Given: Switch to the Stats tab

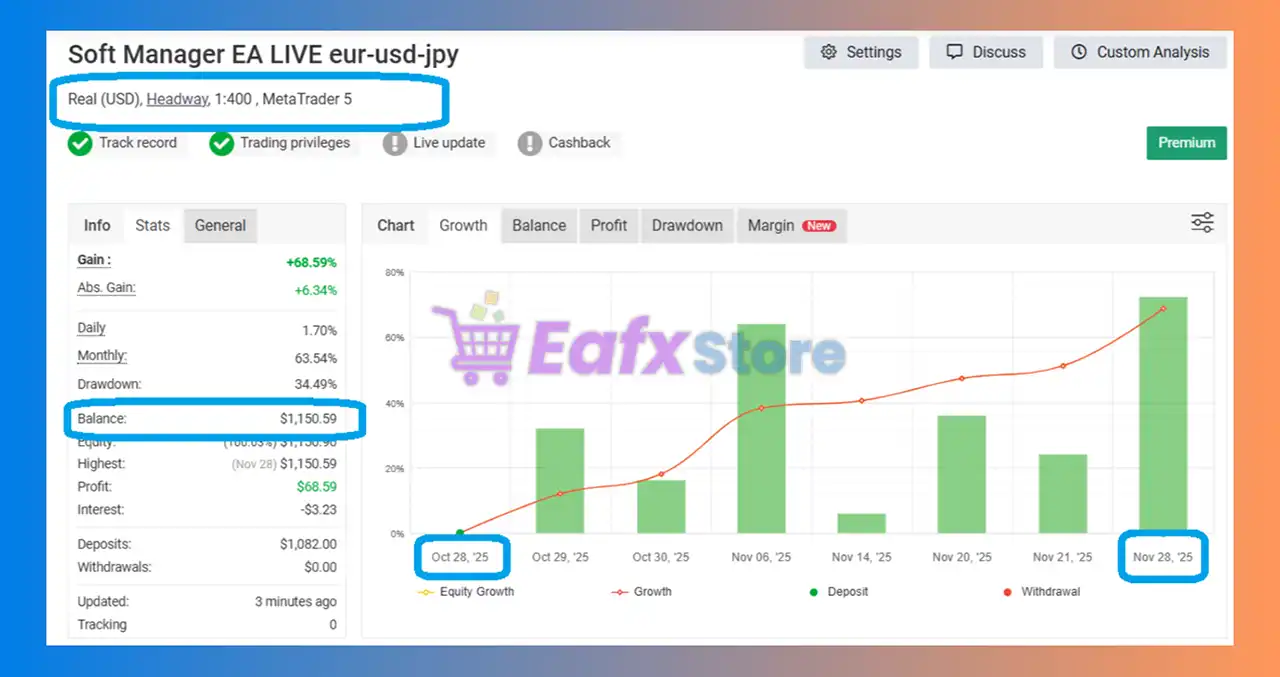Looking at the screenshot, I should coord(152,225).
